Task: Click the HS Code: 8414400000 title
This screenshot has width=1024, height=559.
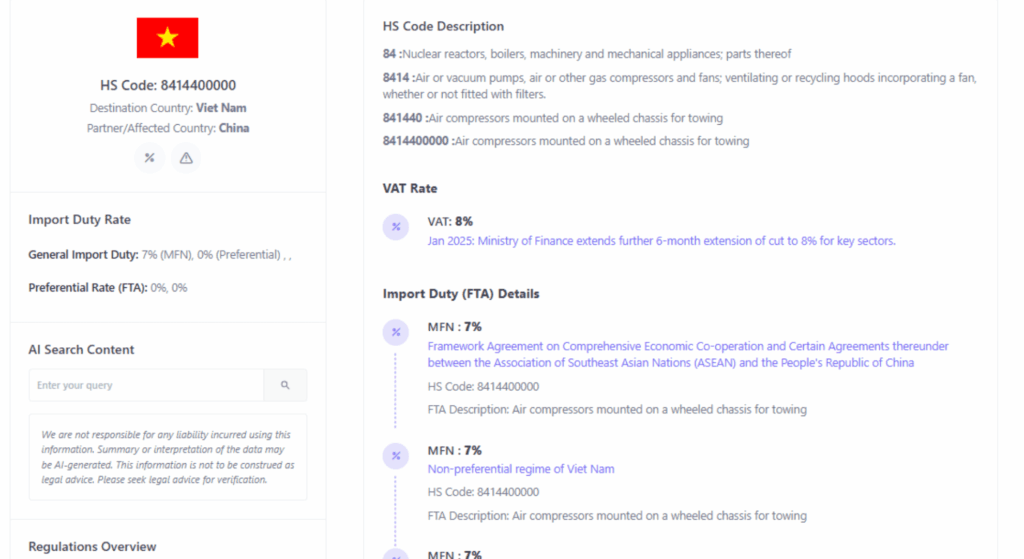Action: (168, 86)
